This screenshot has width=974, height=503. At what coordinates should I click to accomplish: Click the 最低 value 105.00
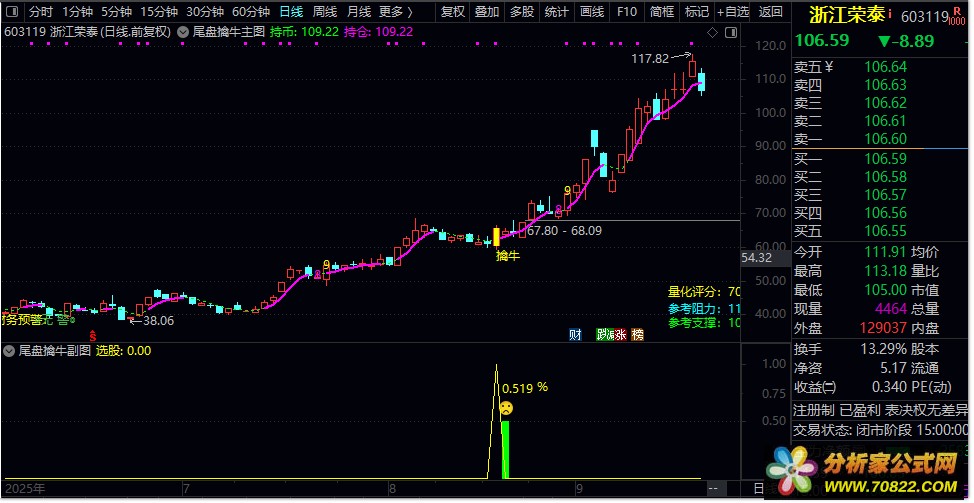(886, 290)
